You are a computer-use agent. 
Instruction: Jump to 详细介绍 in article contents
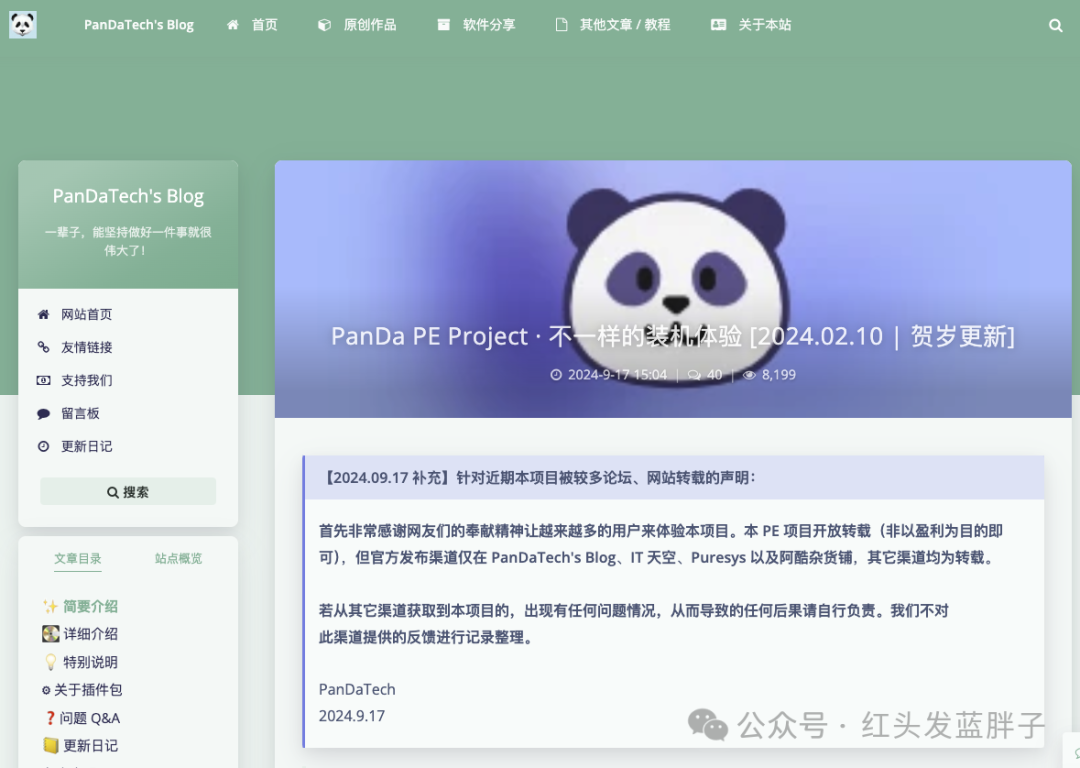[90, 634]
